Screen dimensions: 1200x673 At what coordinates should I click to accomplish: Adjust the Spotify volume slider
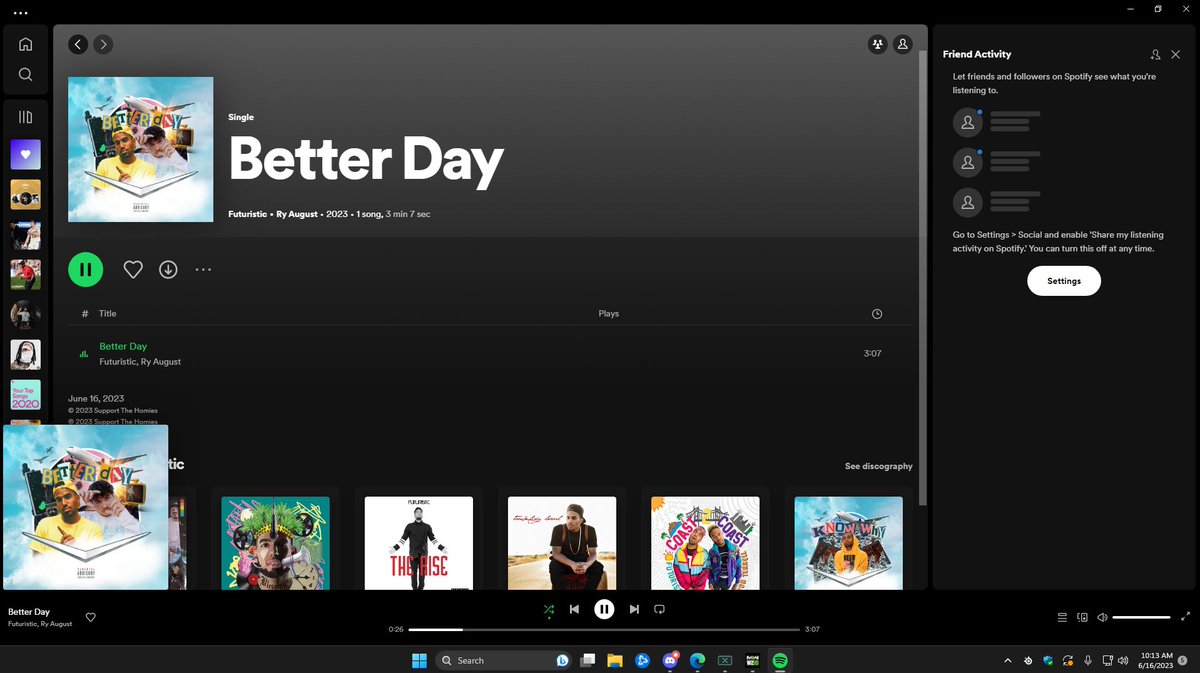[1141, 617]
